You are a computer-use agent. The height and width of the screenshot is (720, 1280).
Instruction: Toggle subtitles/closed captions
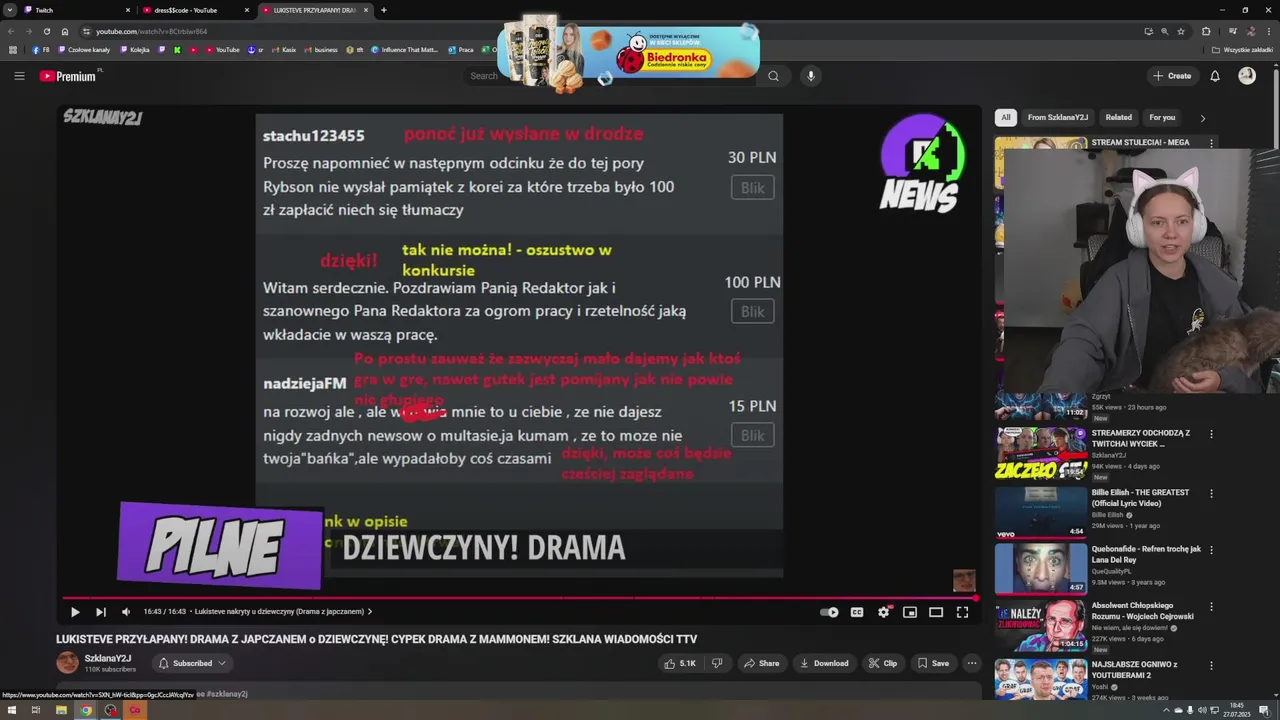(857, 612)
